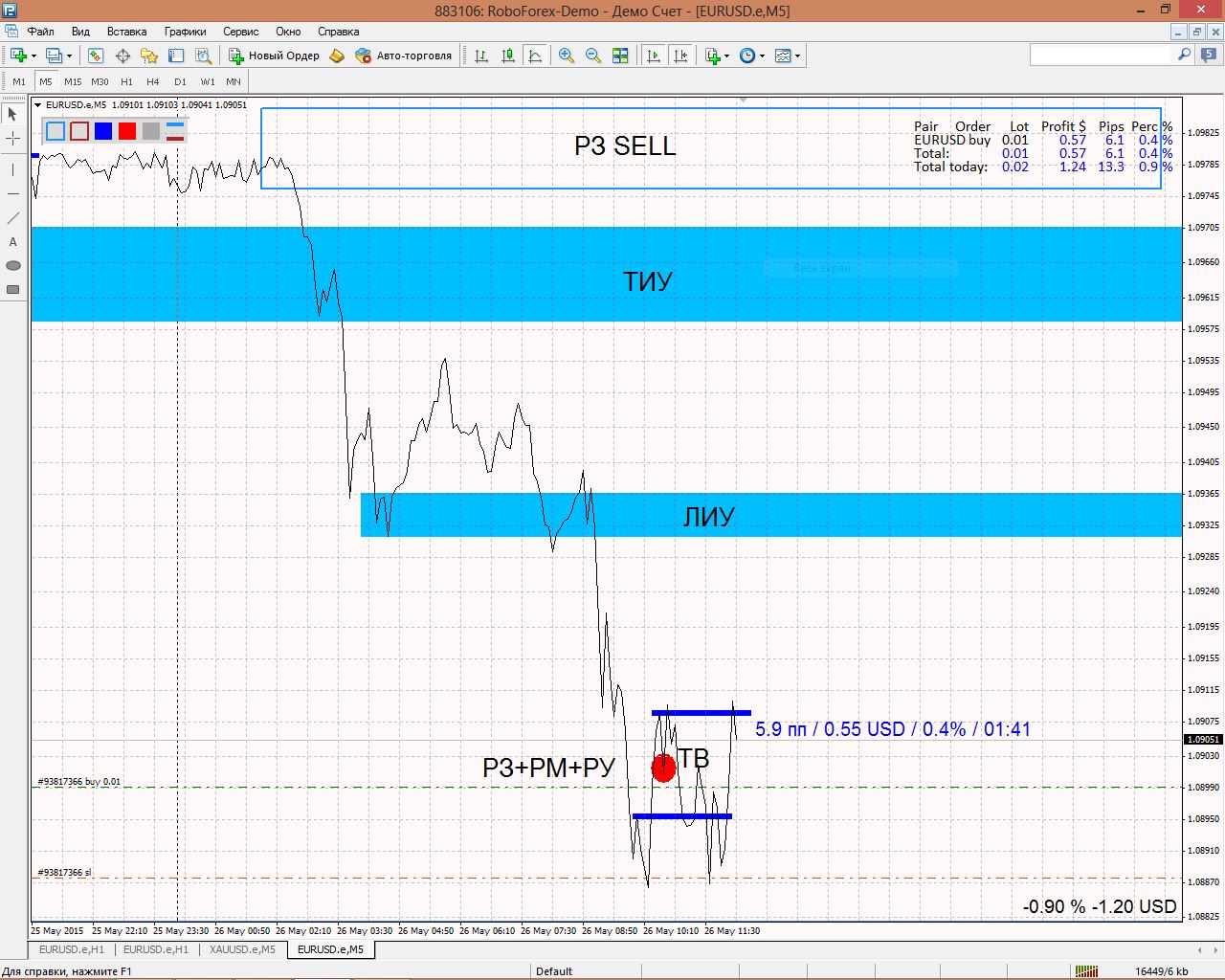Switch chart to line chart mode
Image resolution: width=1225 pixels, height=980 pixels.
[x=535, y=56]
